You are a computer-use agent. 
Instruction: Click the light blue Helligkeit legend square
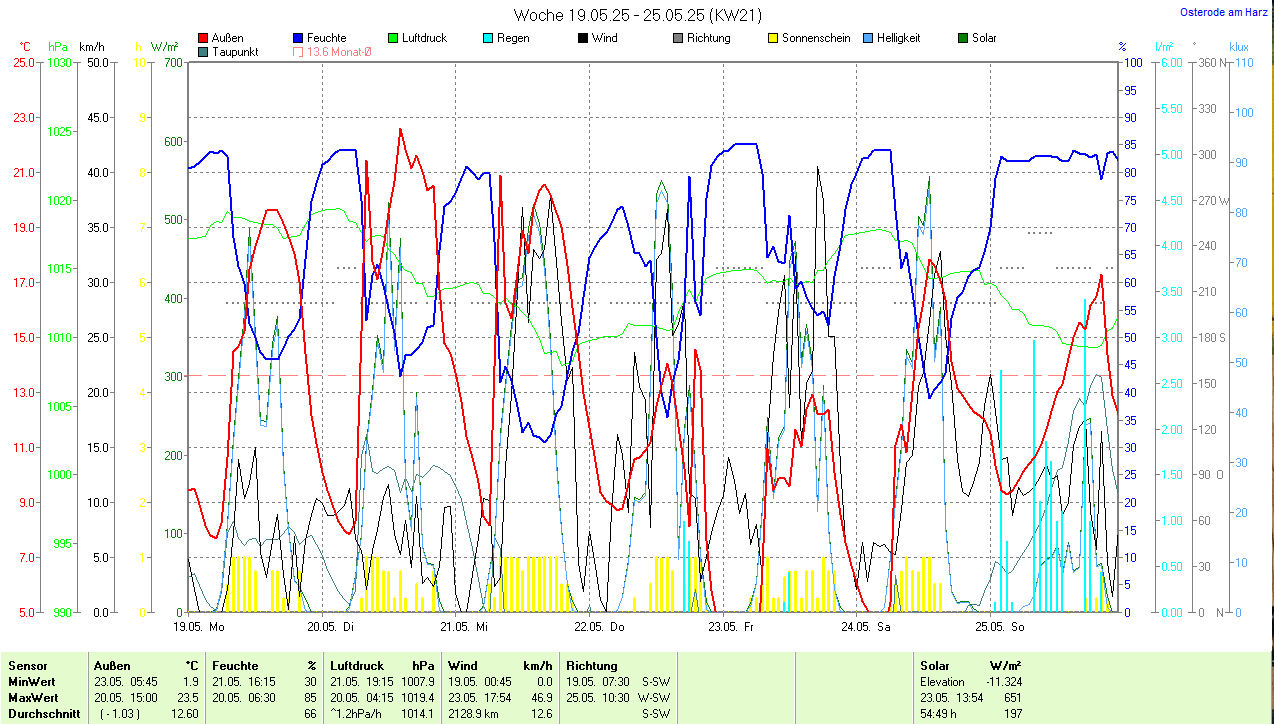pyautogui.click(x=867, y=38)
